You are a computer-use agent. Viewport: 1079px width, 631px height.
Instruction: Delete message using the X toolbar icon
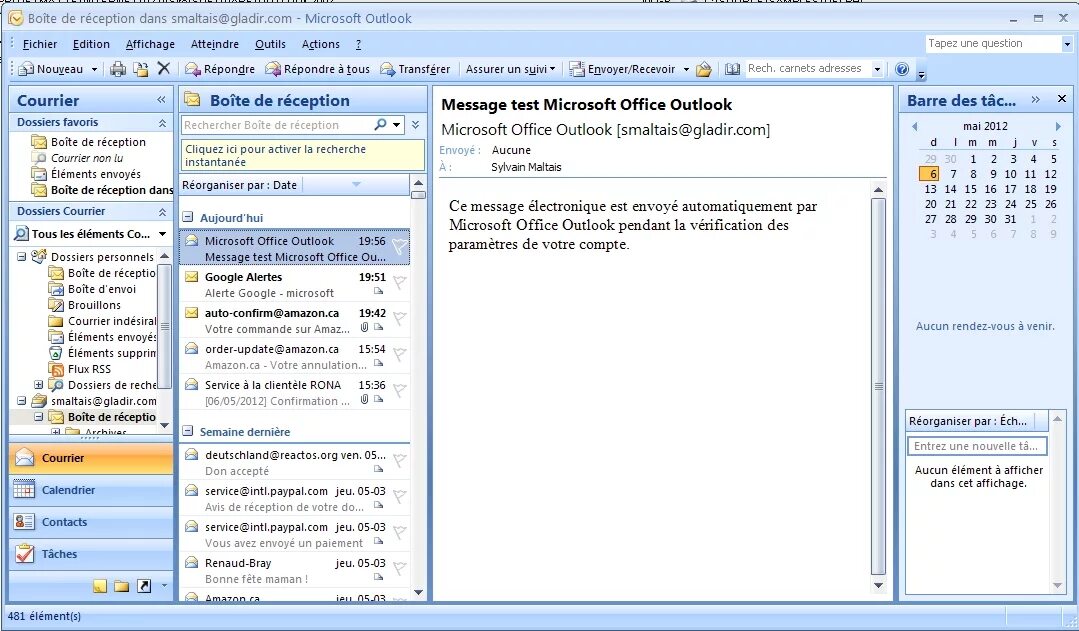click(163, 68)
